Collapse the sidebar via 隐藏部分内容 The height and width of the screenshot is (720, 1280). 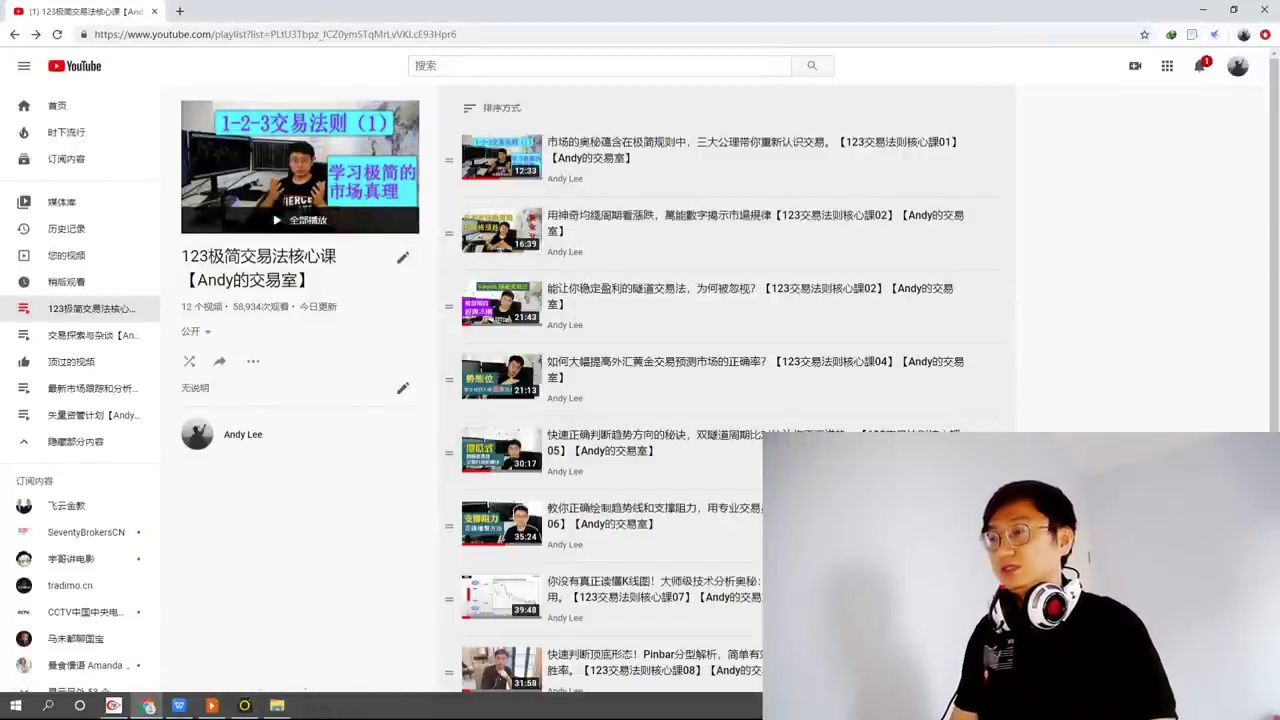(80, 442)
